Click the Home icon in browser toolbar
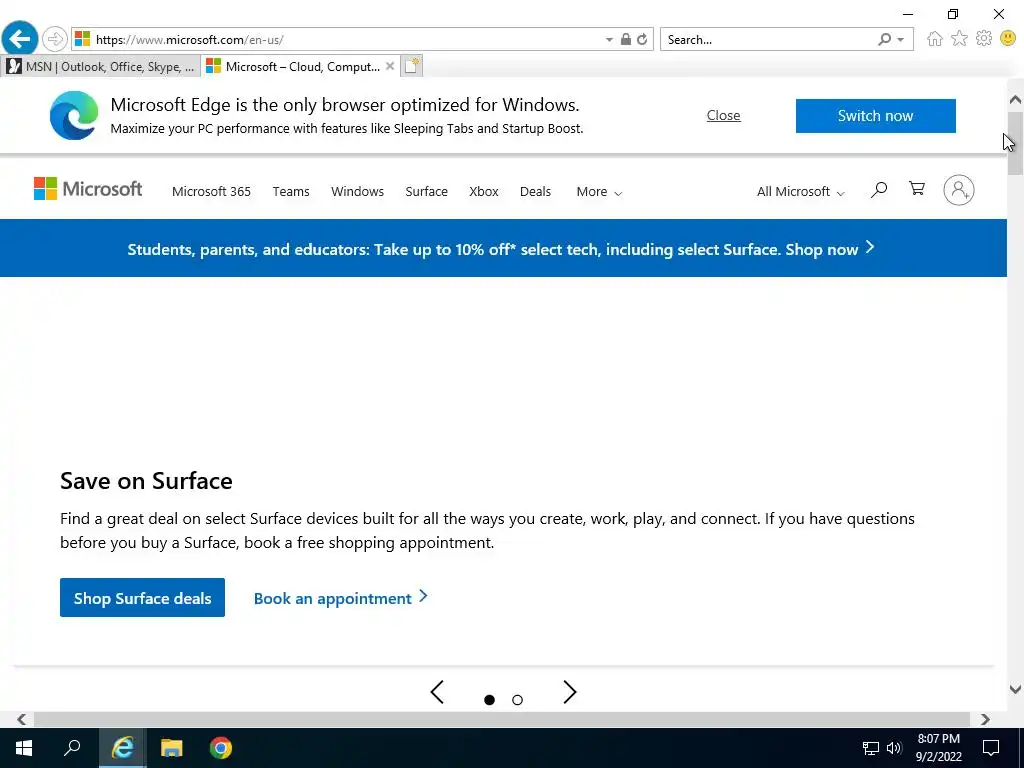The image size is (1024, 768). (x=935, y=39)
